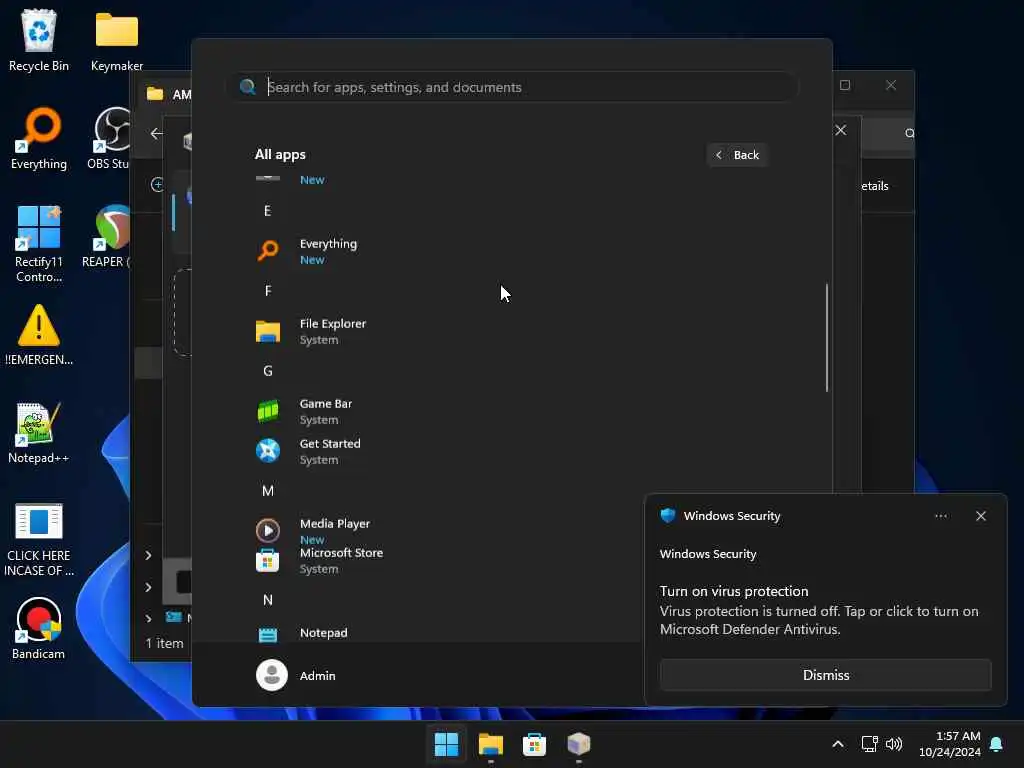The width and height of the screenshot is (1024, 768).
Task: Click the search magnifier icon in Start
Action: coord(248,87)
